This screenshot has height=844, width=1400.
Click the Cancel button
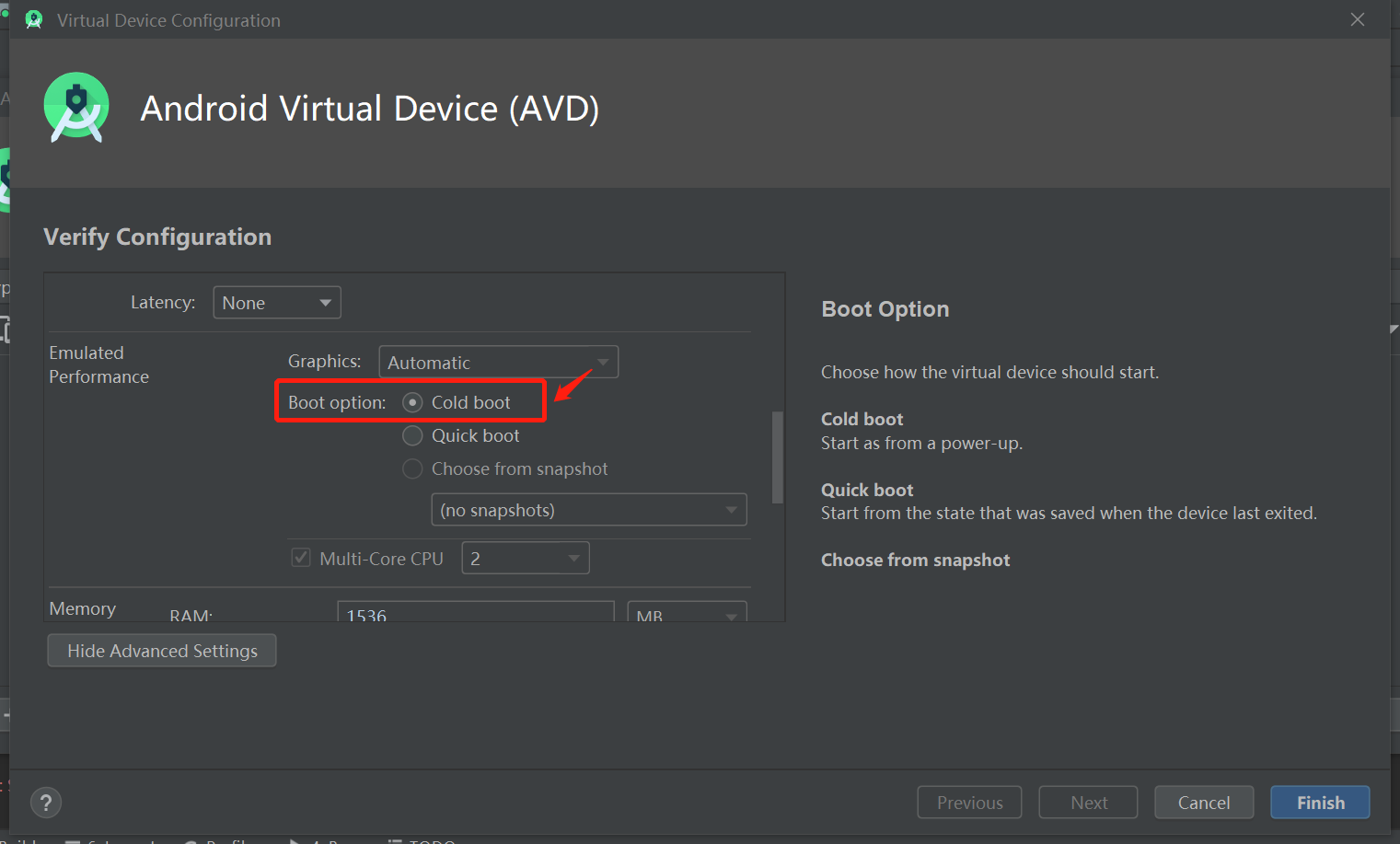(x=1204, y=803)
